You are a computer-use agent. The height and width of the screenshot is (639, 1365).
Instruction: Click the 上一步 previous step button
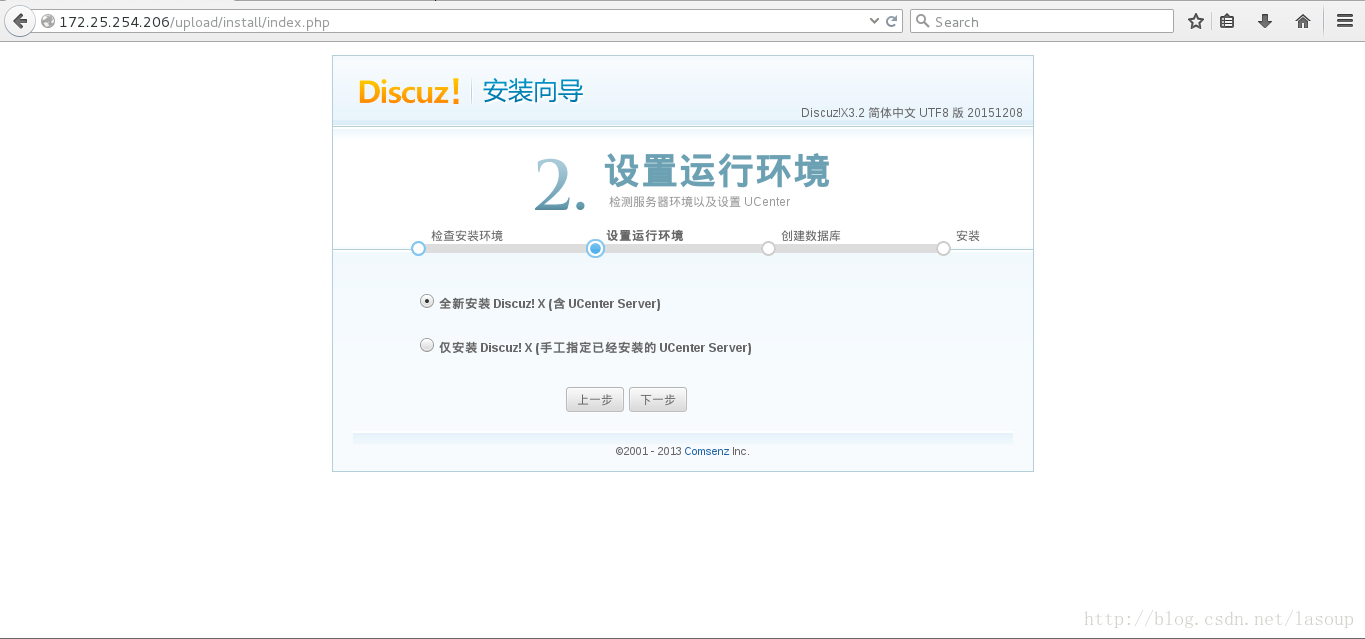595,400
